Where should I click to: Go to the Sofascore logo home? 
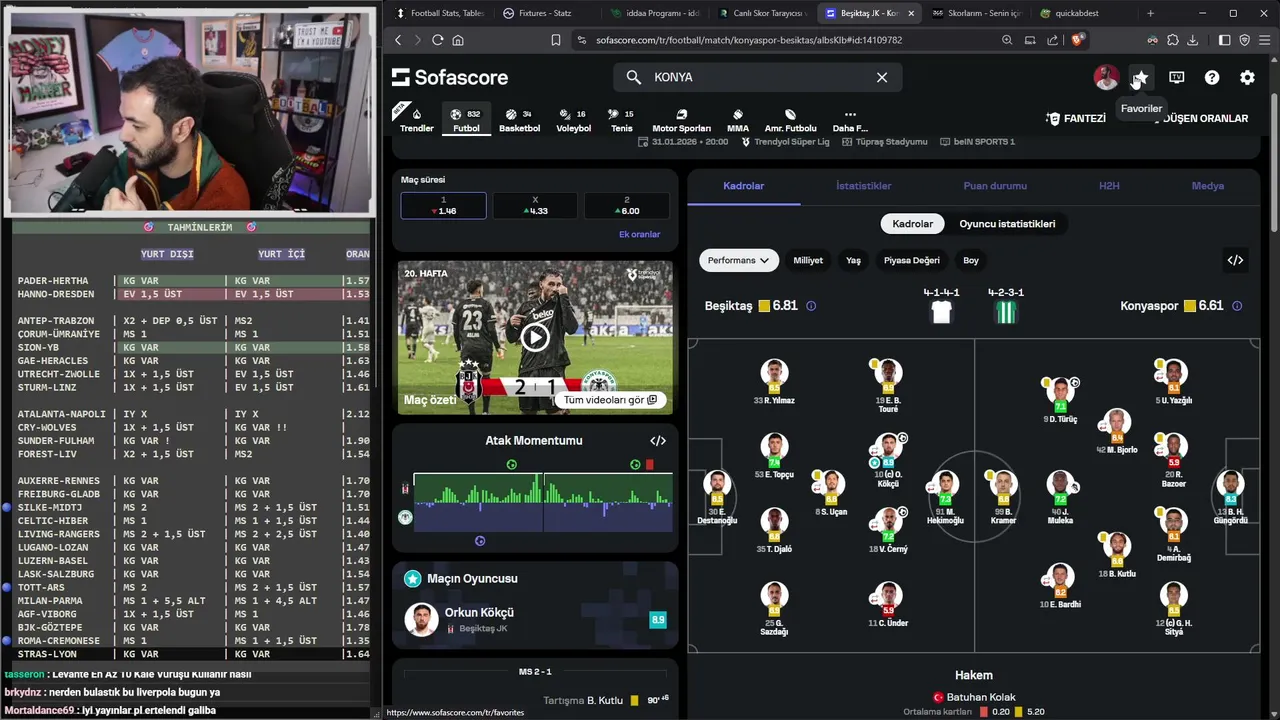click(x=450, y=77)
